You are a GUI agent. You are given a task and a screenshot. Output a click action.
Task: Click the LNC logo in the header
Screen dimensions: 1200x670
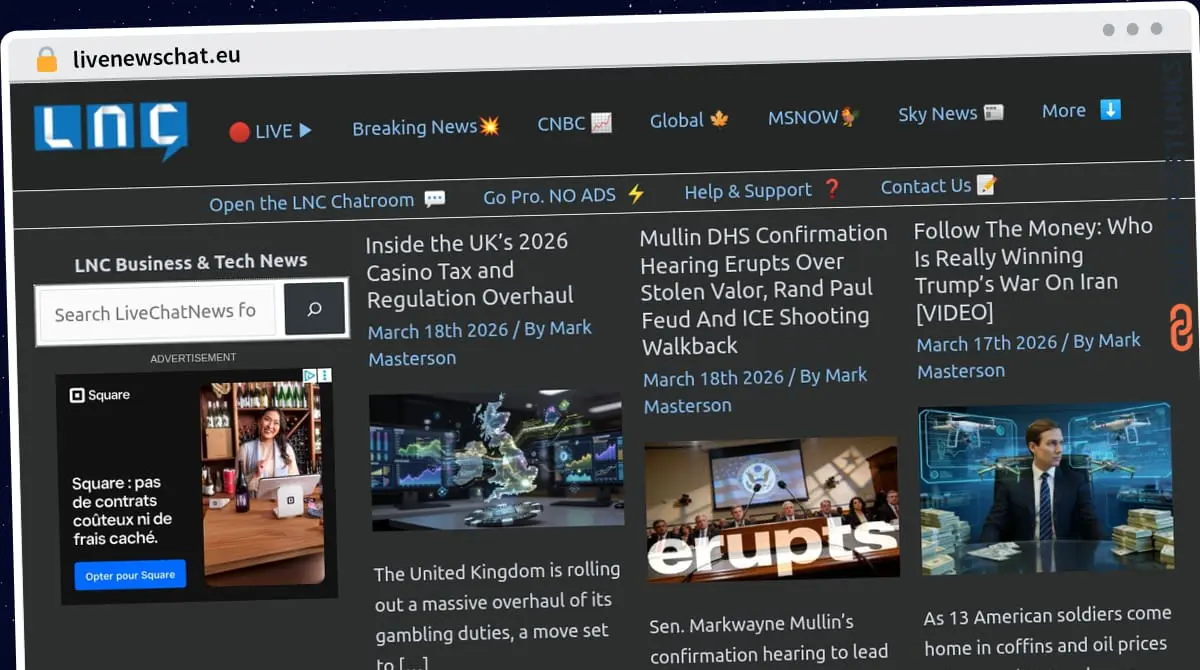[x=111, y=130]
